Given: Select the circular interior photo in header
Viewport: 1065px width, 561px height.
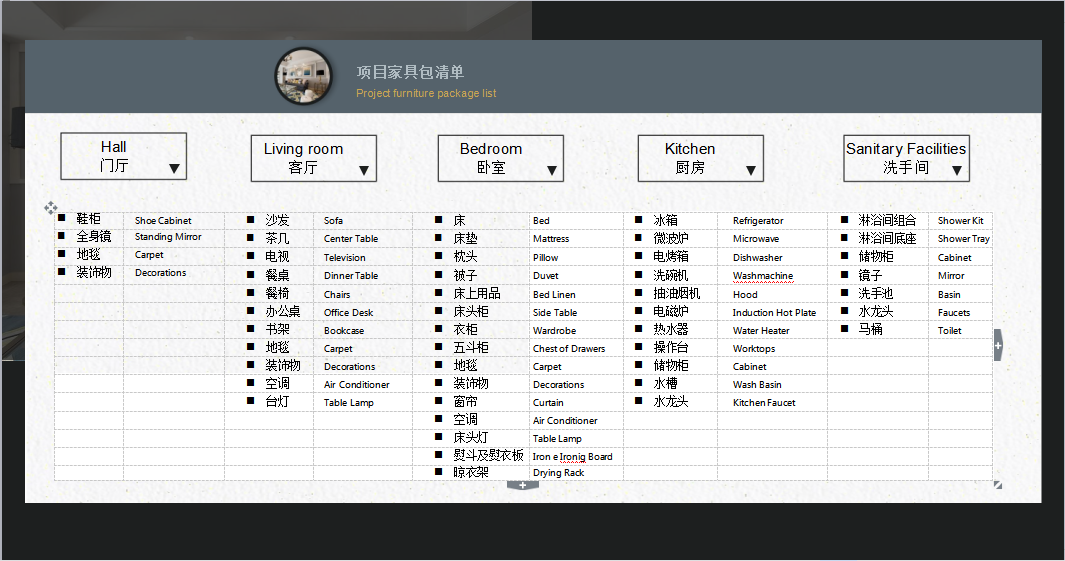Looking at the screenshot, I should 304,77.
